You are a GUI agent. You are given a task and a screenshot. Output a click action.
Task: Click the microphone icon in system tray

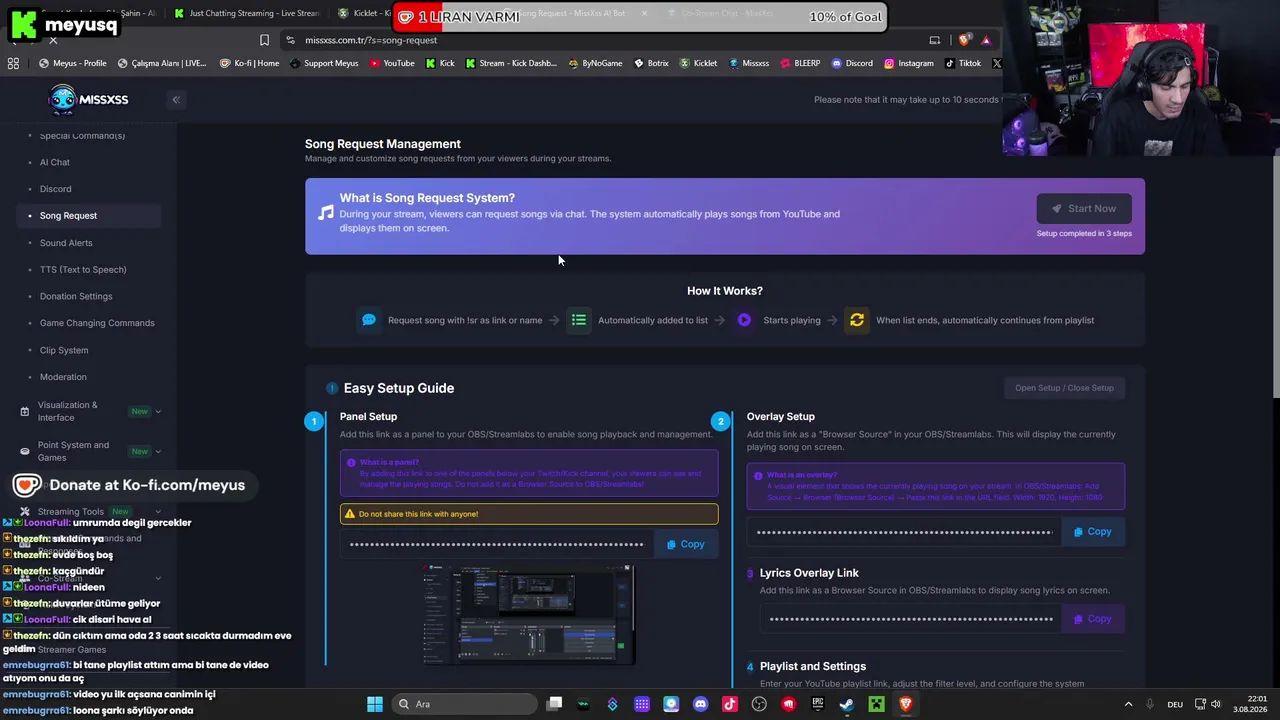click(x=1150, y=704)
